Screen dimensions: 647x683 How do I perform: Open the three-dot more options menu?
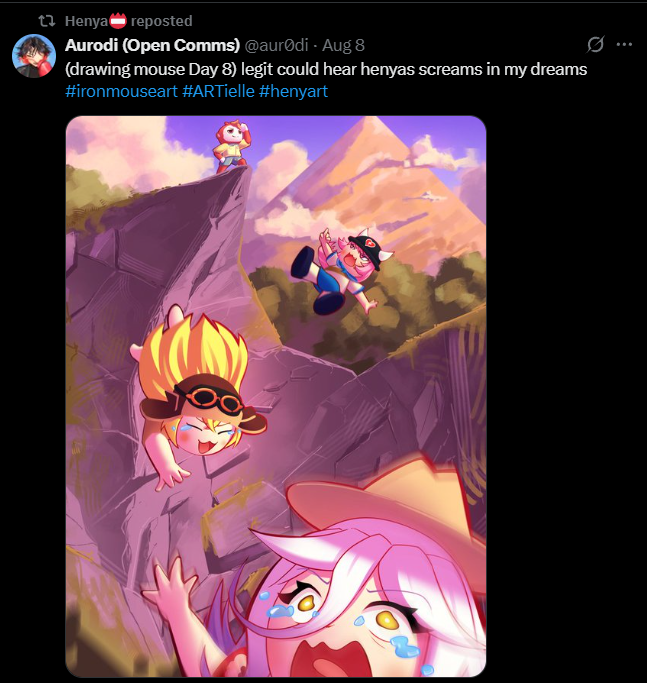click(x=624, y=44)
